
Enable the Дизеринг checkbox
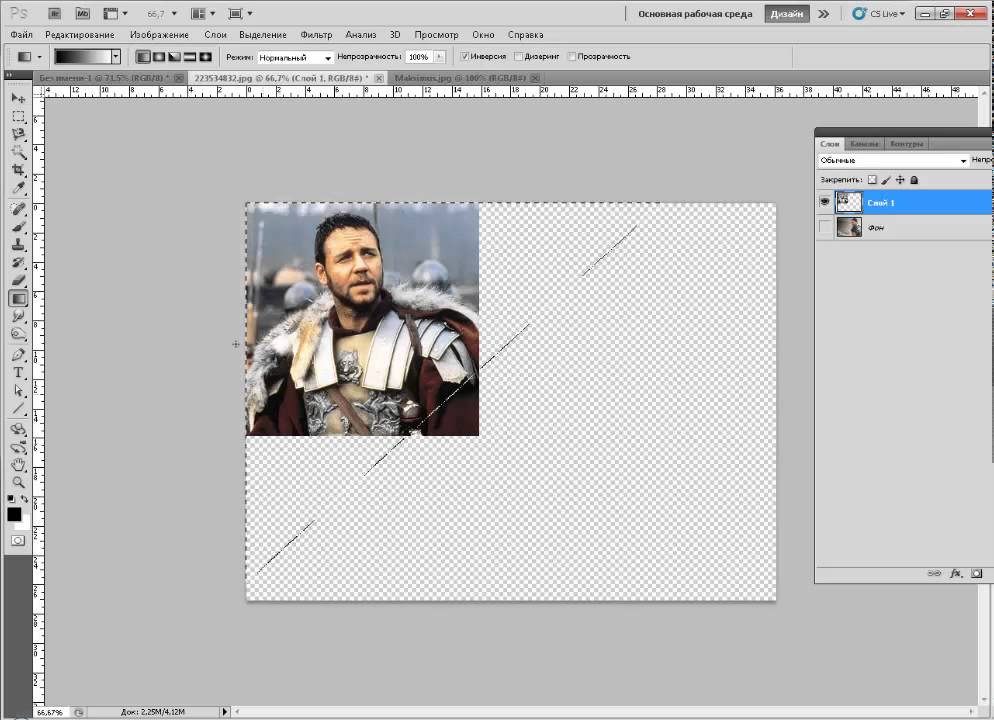(x=519, y=56)
